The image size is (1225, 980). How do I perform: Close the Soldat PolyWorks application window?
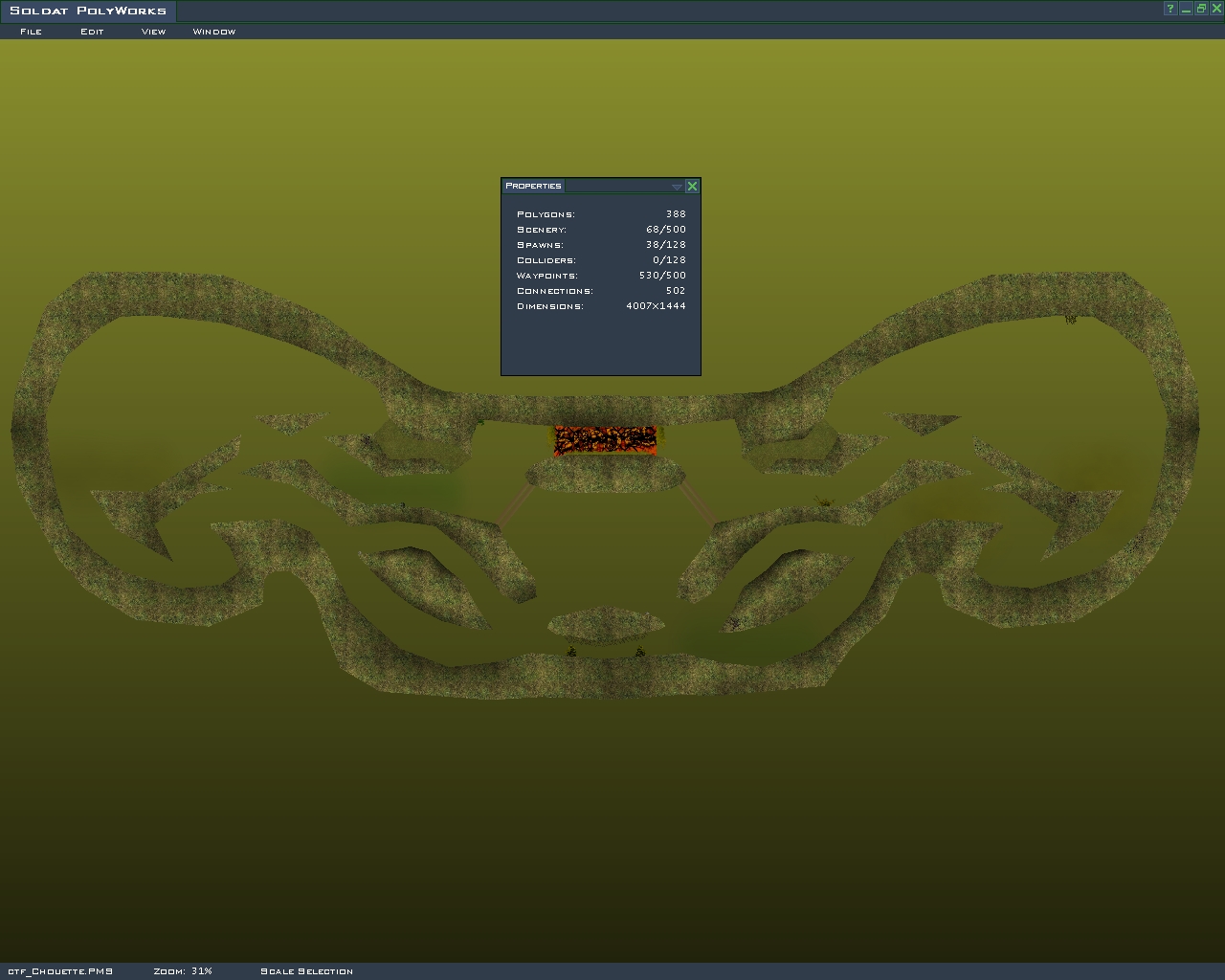point(1216,9)
